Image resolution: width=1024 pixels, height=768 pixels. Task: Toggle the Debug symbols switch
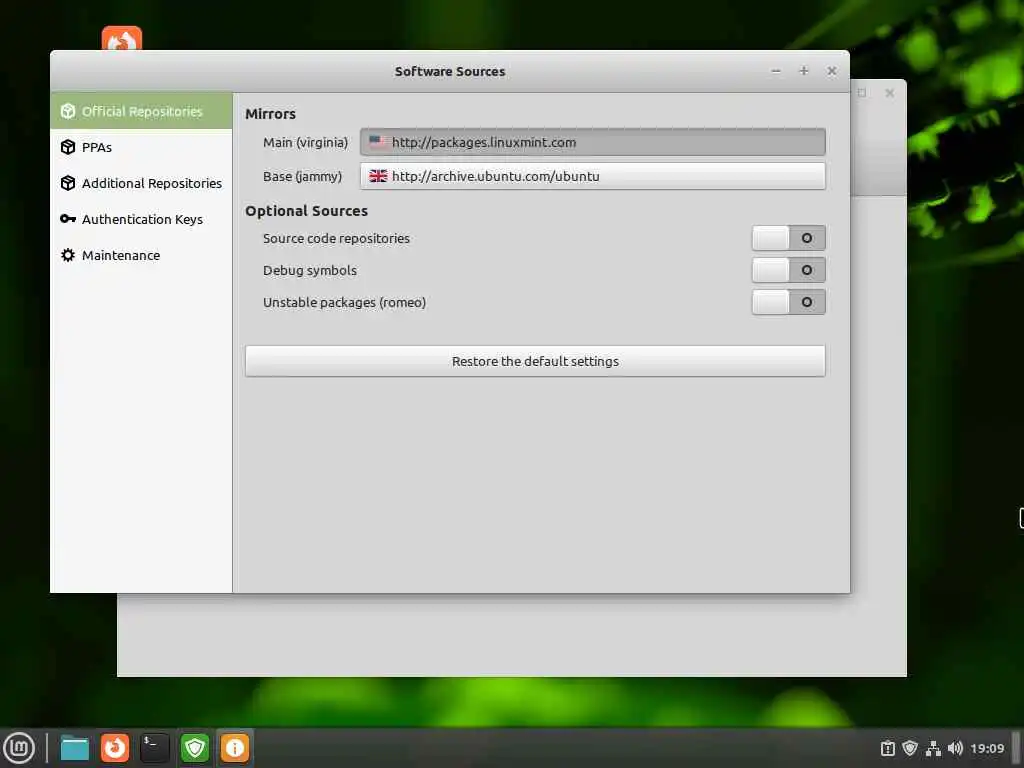[x=788, y=270]
